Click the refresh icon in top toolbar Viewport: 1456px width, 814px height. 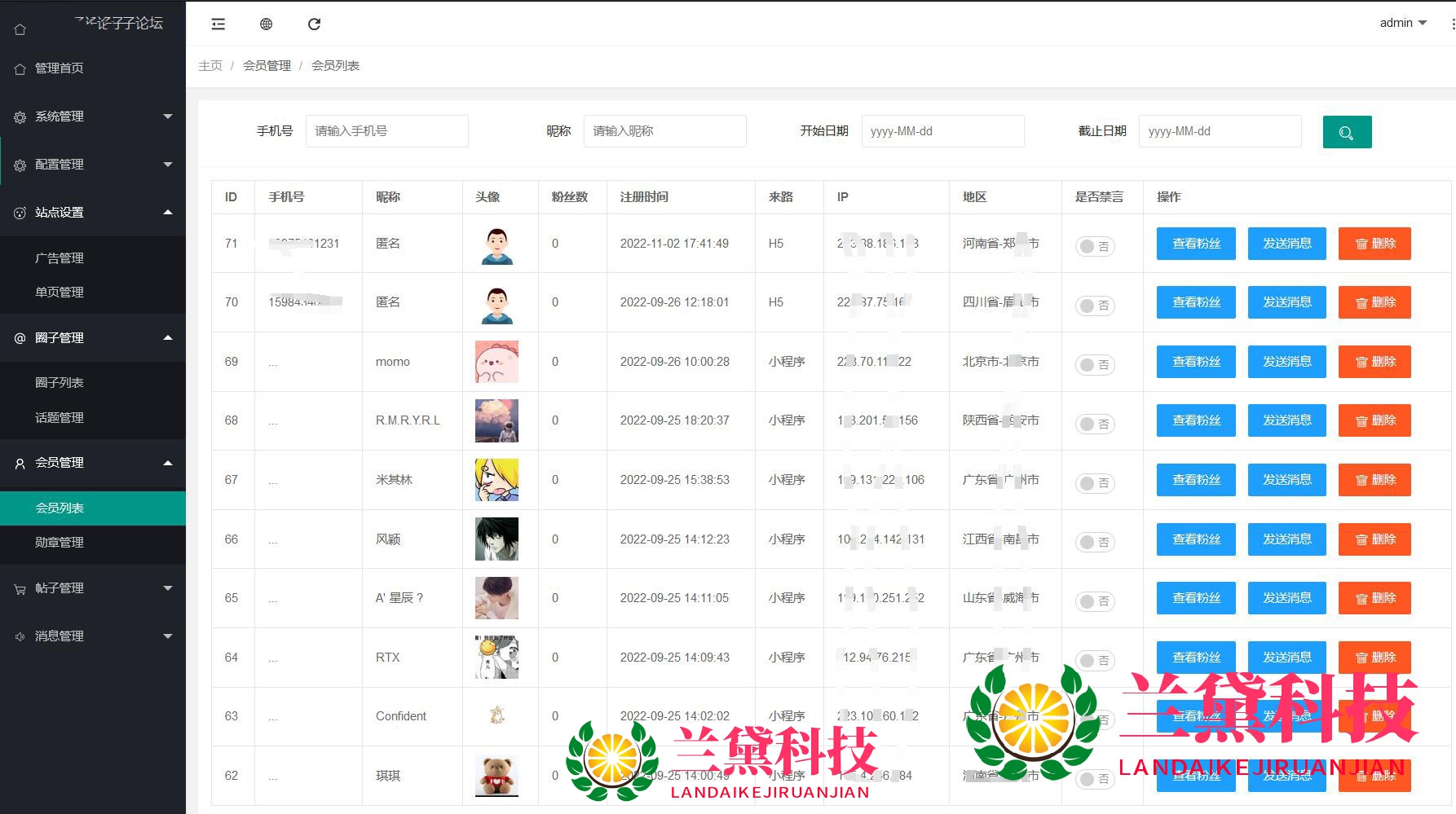click(x=314, y=24)
